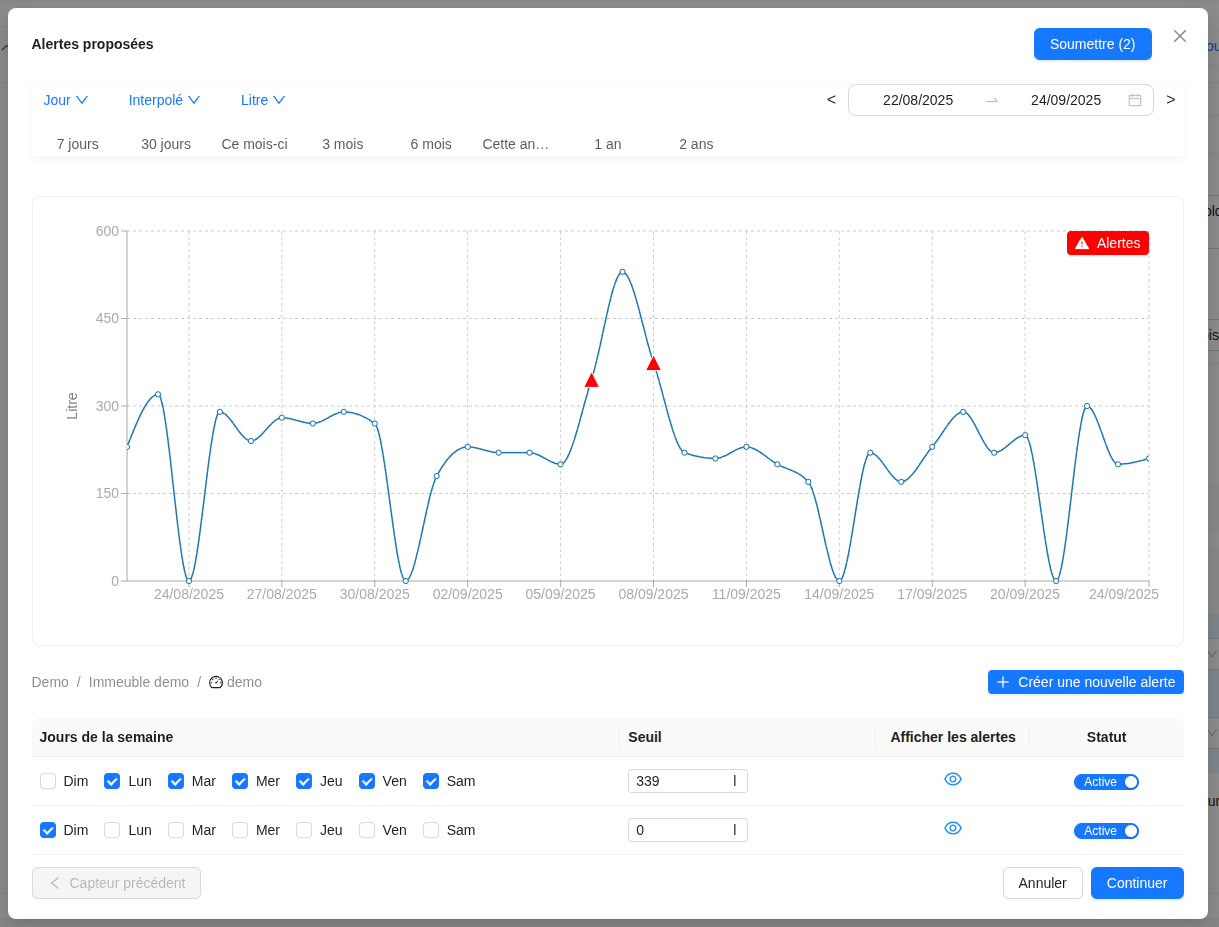Show alerts for the 0 threshold row
1219x927 pixels.
pyautogui.click(x=952, y=828)
